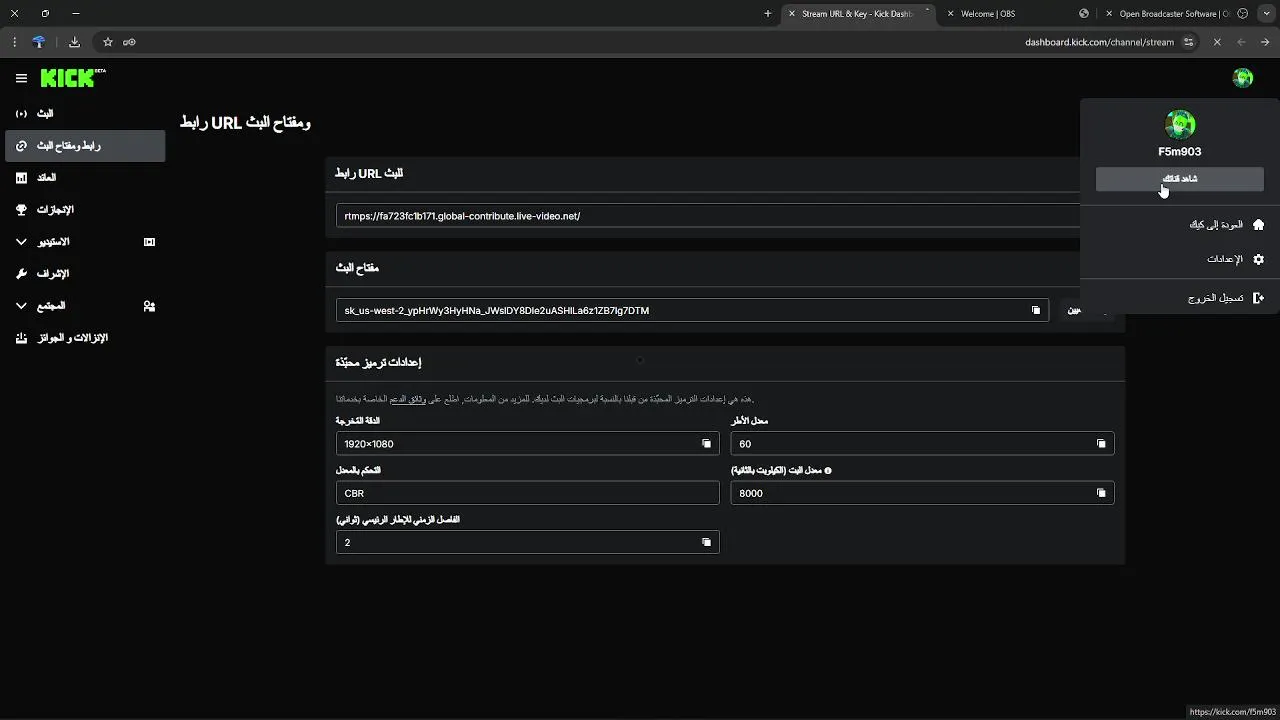This screenshot has height=720, width=1280.
Task: Click the drops and rewards sidebar icon
Action: coord(21,338)
